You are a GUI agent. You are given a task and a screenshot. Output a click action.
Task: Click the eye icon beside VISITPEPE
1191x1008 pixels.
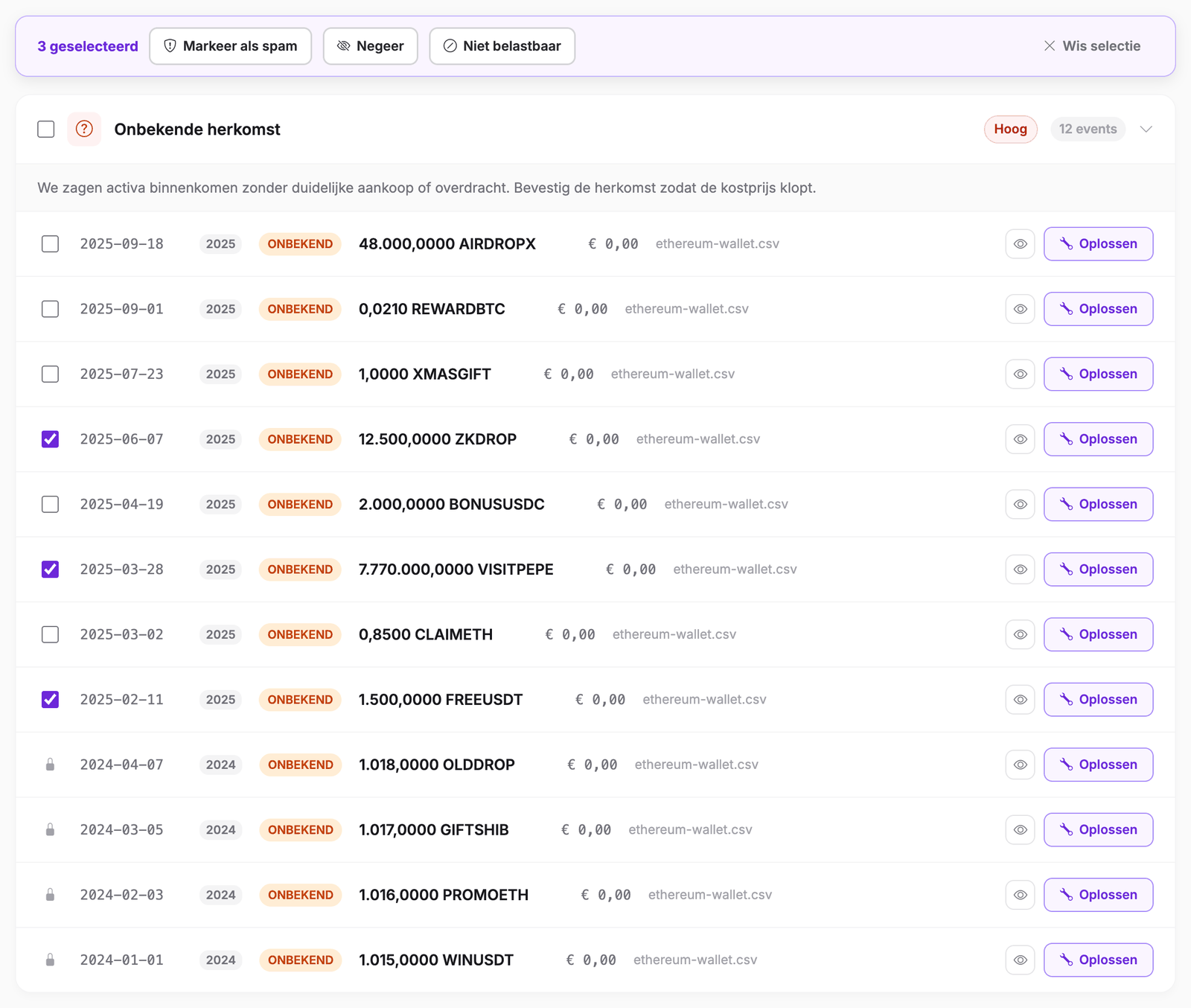[1020, 570]
